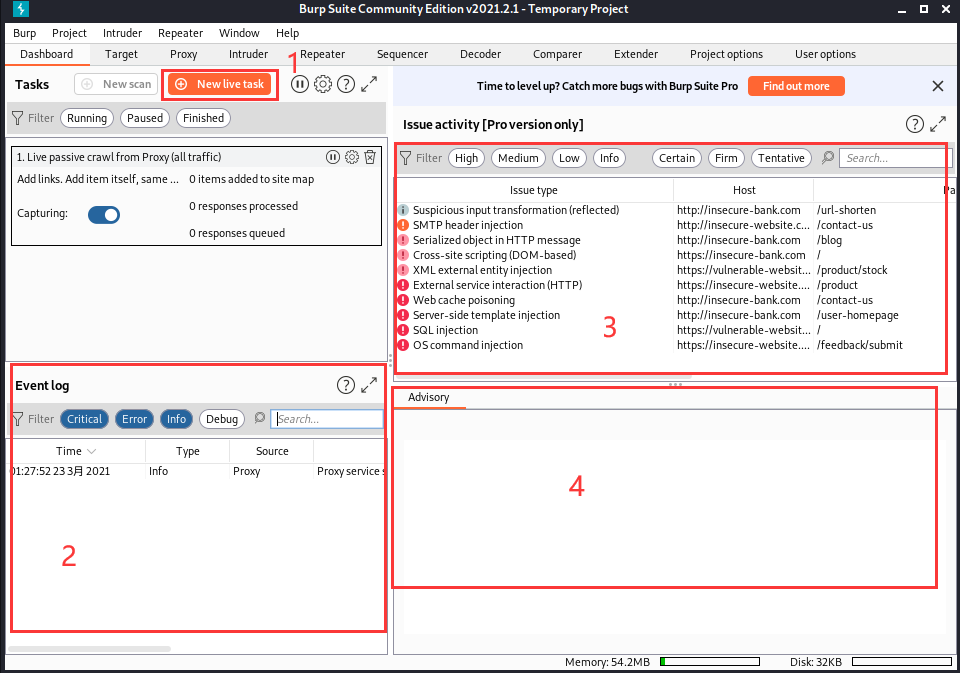
Task: Select the Advisory tab
Action: [x=429, y=397]
